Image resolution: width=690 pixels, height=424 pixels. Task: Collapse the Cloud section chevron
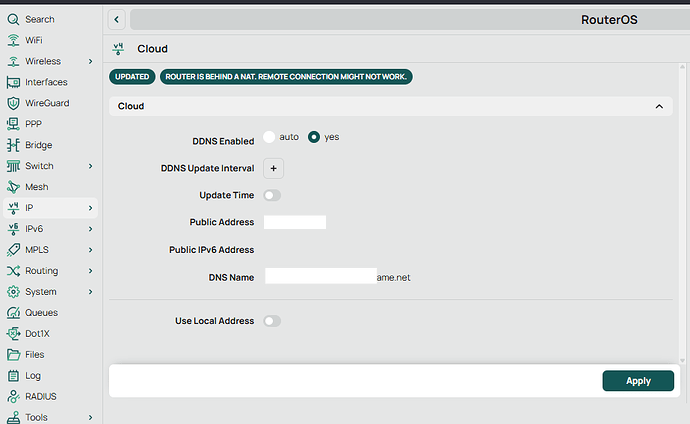659,106
